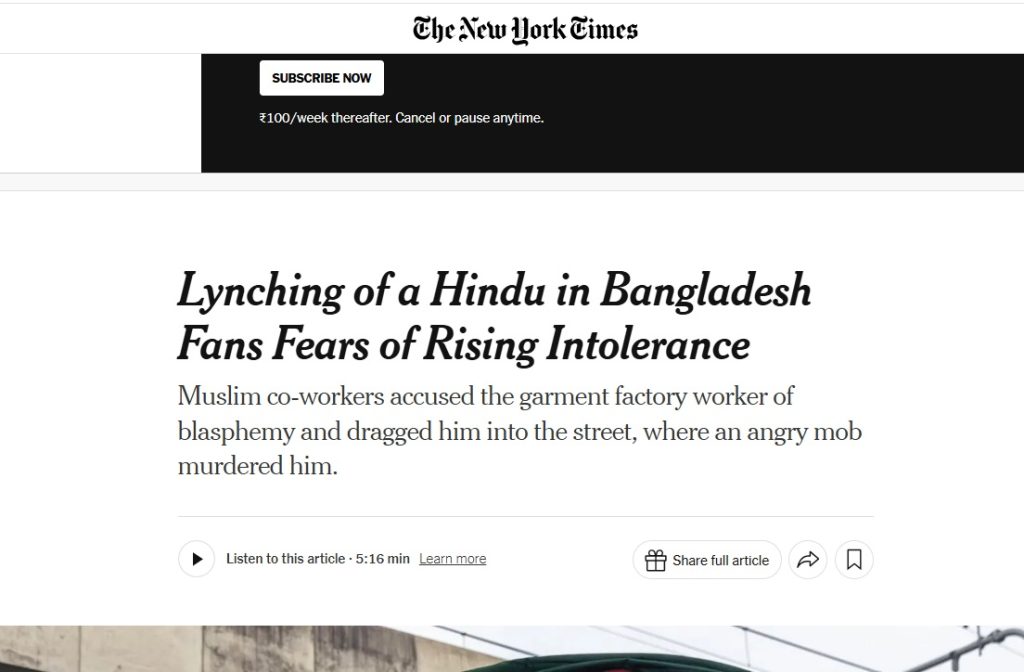1024x672 pixels.
Task: Click the 5:16 min audio duration text
Action: click(x=383, y=559)
